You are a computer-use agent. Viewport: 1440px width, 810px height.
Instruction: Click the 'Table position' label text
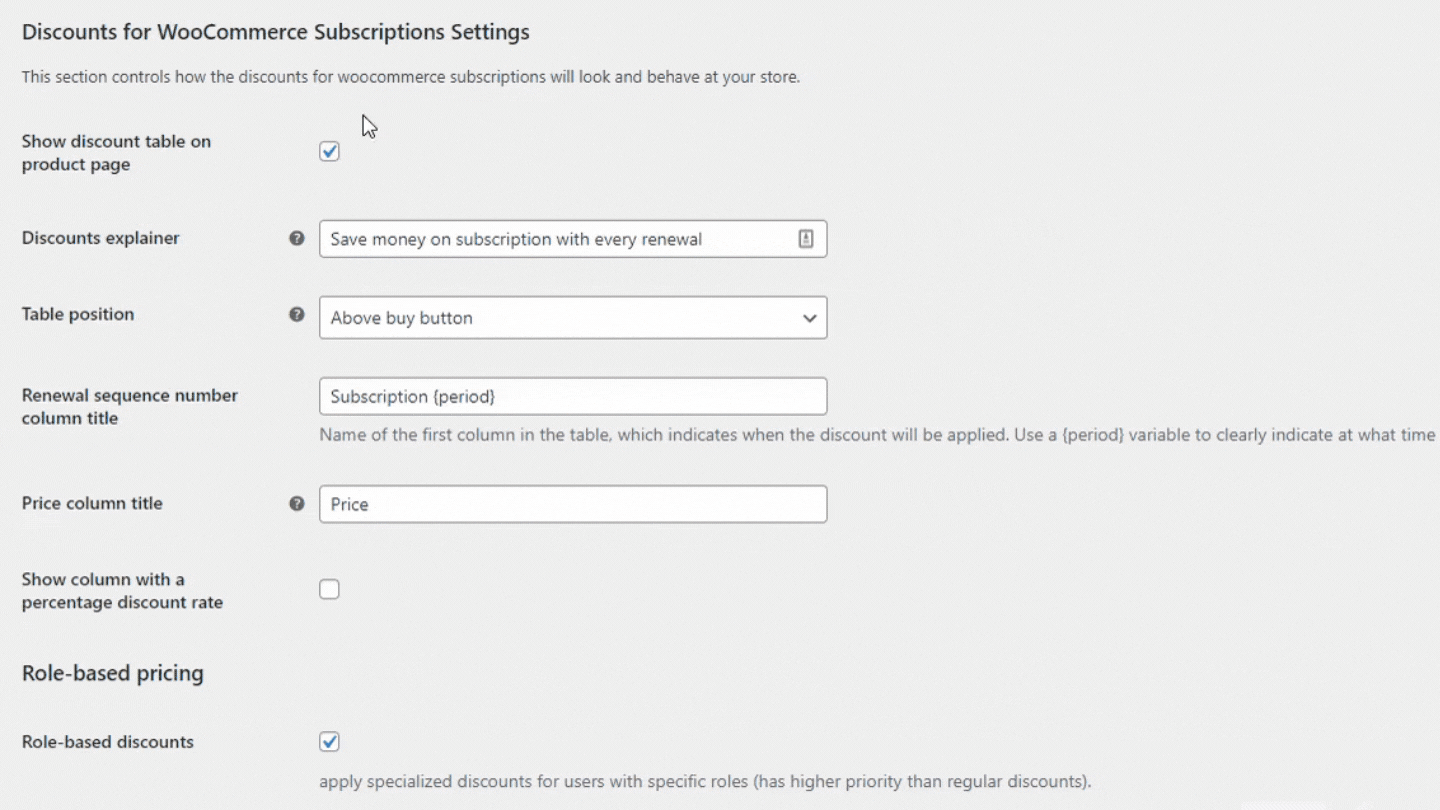[78, 314]
